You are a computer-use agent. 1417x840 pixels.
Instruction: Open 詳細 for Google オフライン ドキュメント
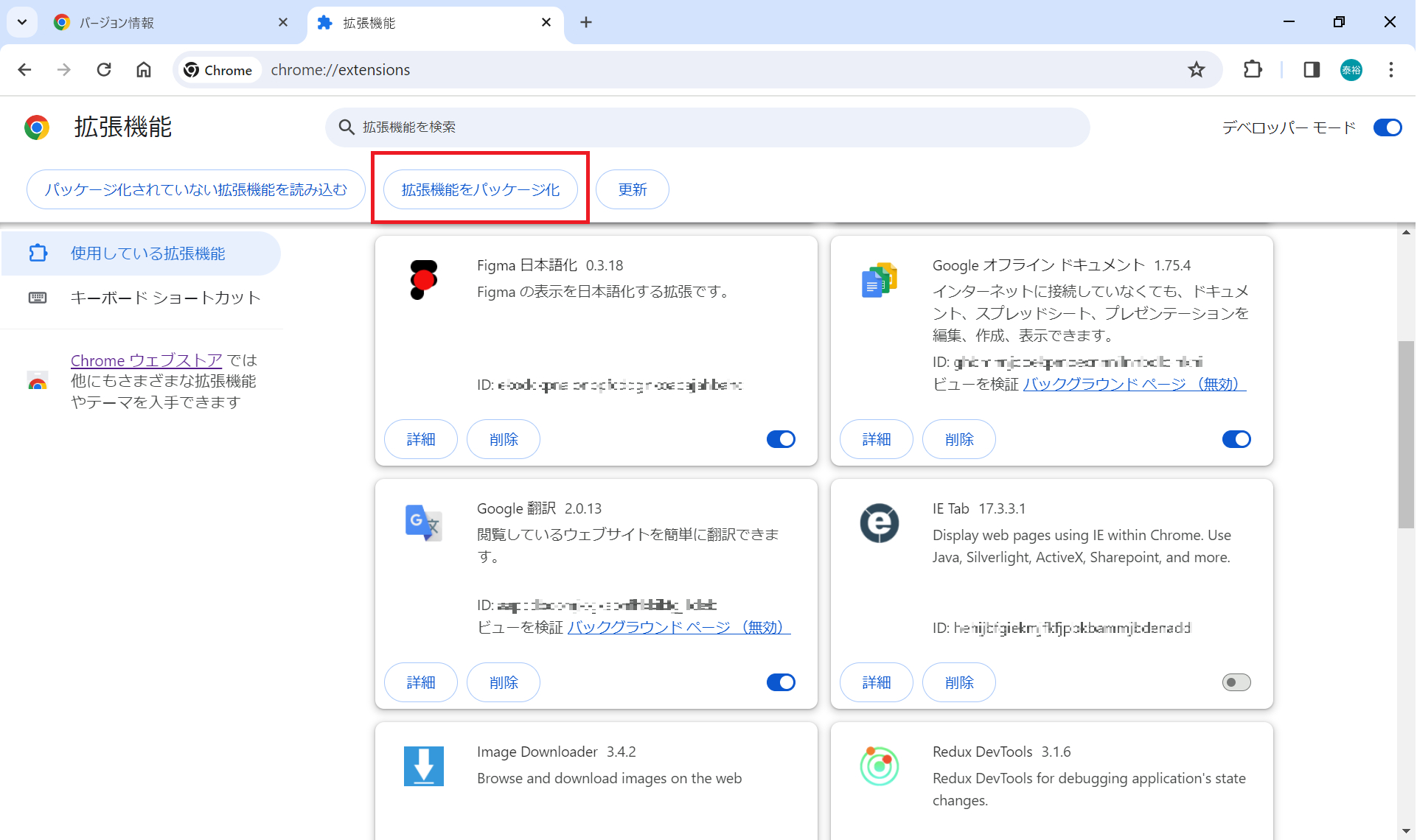click(x=877, y=439)
